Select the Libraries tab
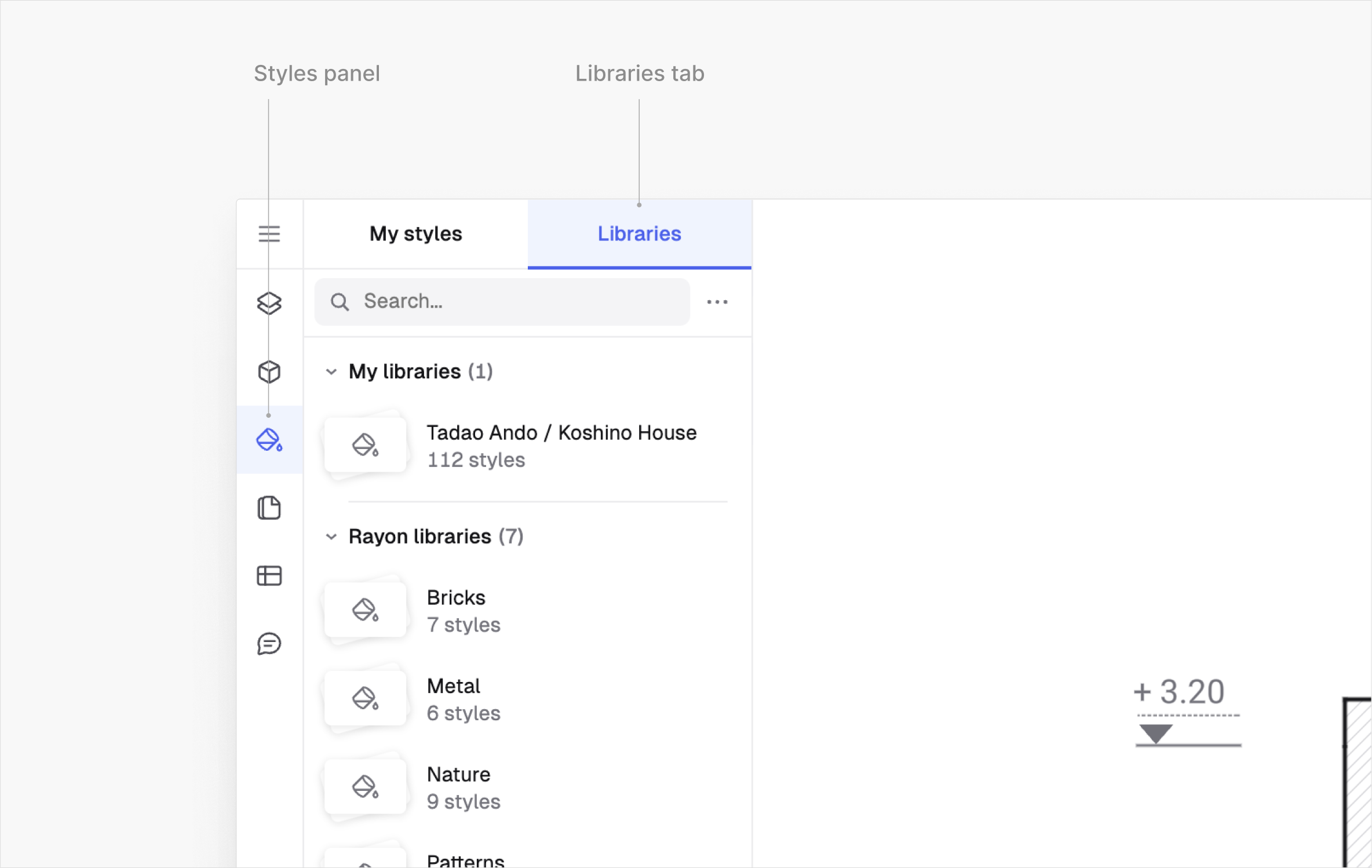The width and height of the screenshot is (1372, 868). coord(639,234)
